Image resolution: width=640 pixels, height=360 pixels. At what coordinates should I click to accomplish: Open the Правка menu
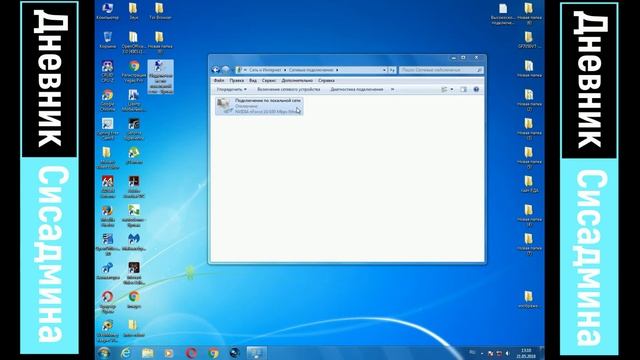[236, 81]
